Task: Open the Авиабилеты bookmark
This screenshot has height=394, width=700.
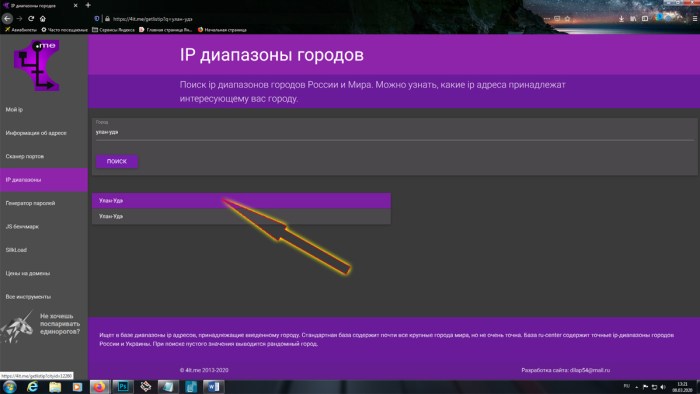Action: [x=21, y=30]
